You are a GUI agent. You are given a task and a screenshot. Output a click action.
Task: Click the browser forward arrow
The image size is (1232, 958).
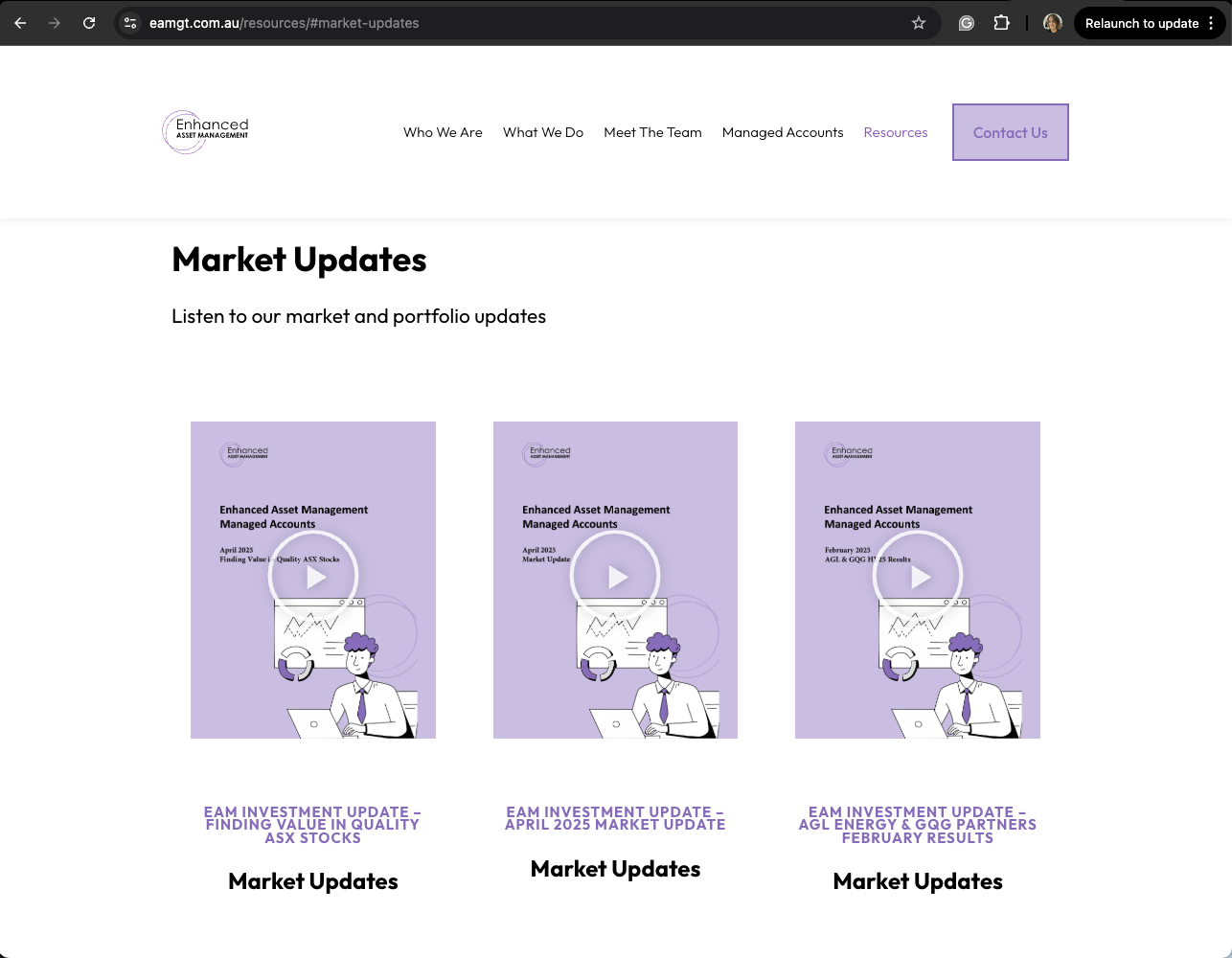(x=55, y=23)
